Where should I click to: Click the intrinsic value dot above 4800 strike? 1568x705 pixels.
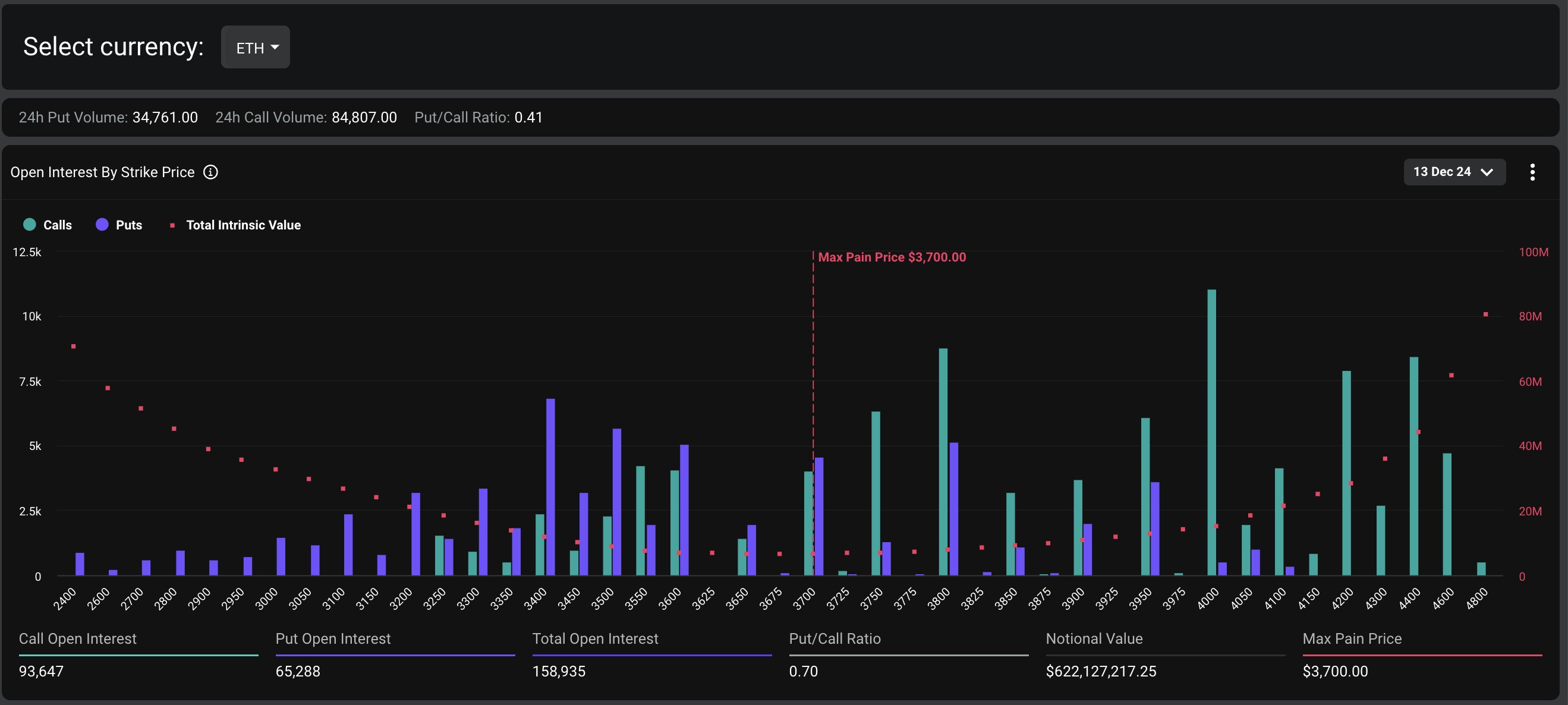click(x=1485, y=314)
